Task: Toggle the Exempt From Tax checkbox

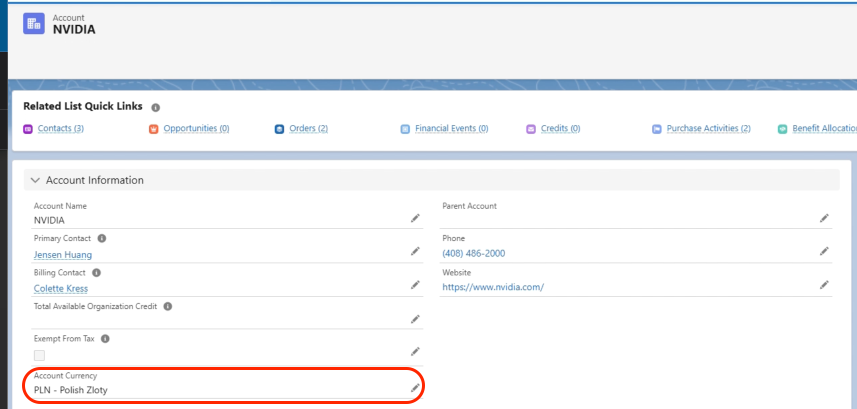Action: pos(39,355)
